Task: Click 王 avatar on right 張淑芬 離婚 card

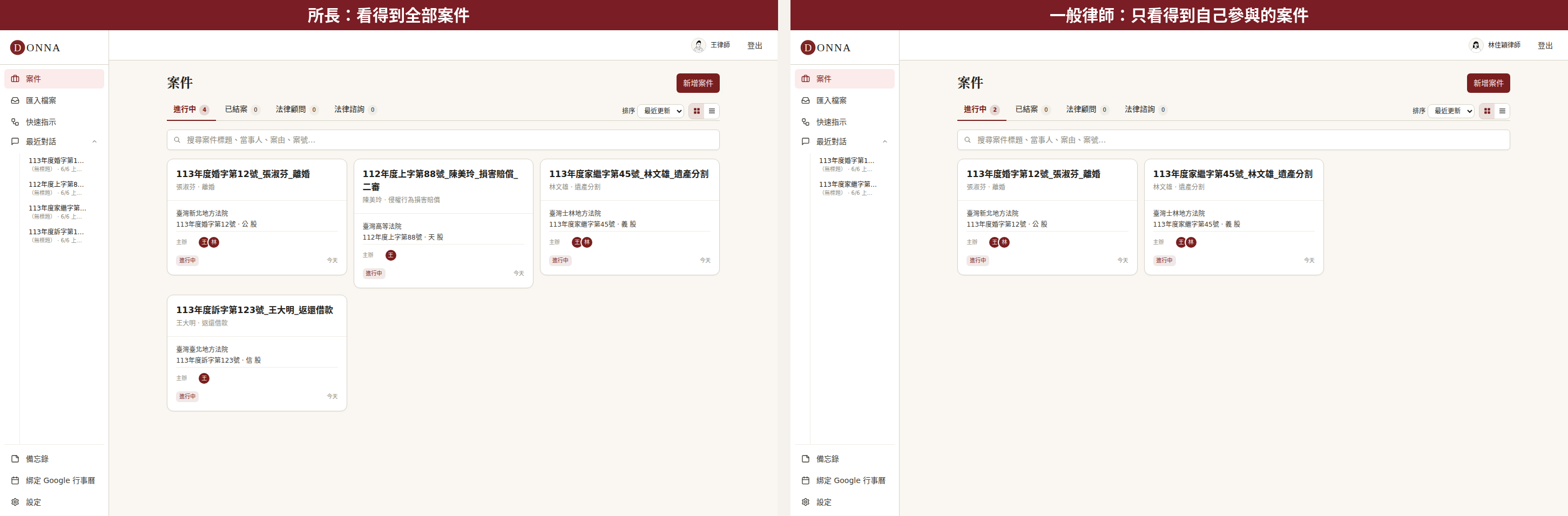Action: coord(995,242)
